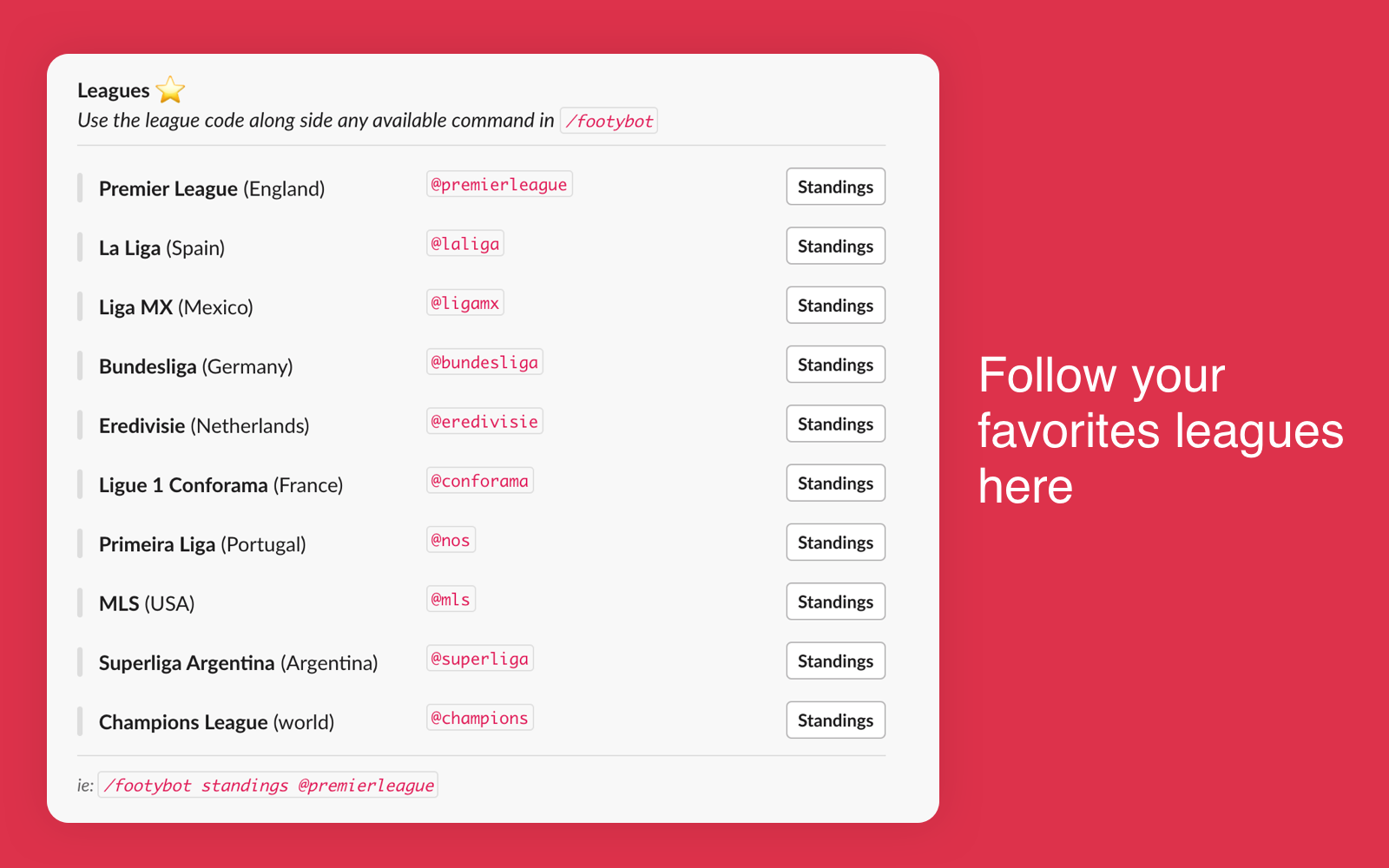Click the Premier League (England) entry

(212, 187)
